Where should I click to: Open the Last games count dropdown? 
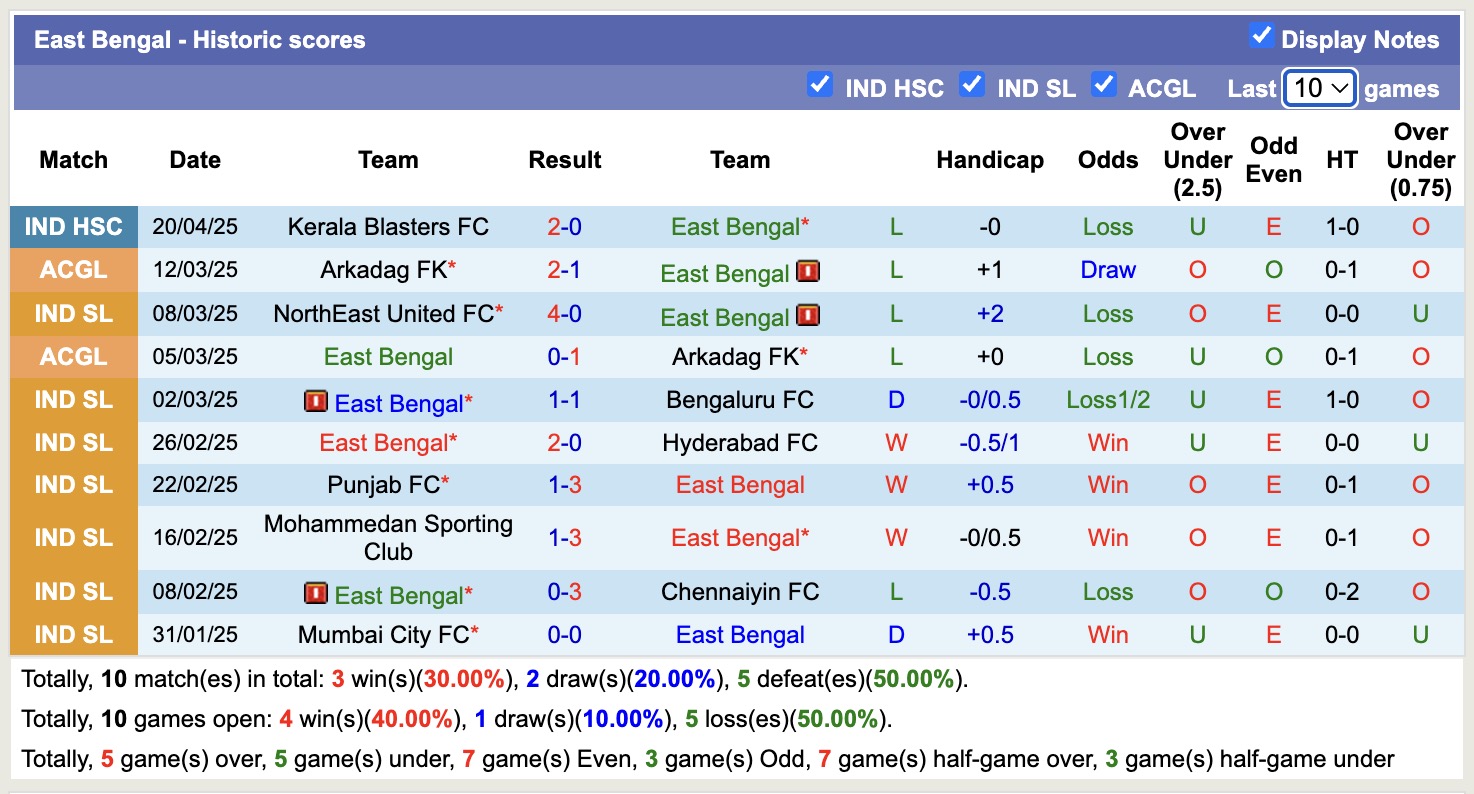pyautogui.click(x=1320, y=88)
